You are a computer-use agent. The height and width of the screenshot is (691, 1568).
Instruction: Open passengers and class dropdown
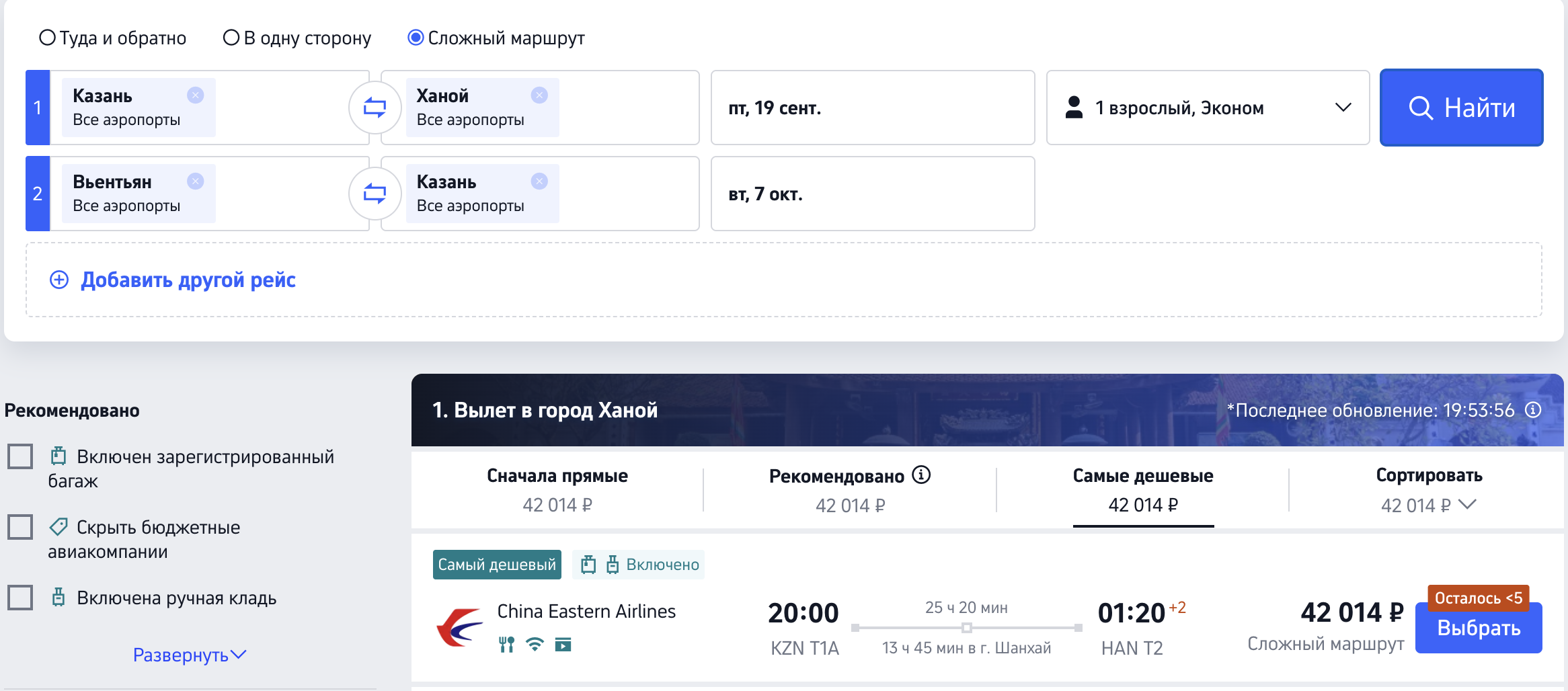pos(1208,108)
